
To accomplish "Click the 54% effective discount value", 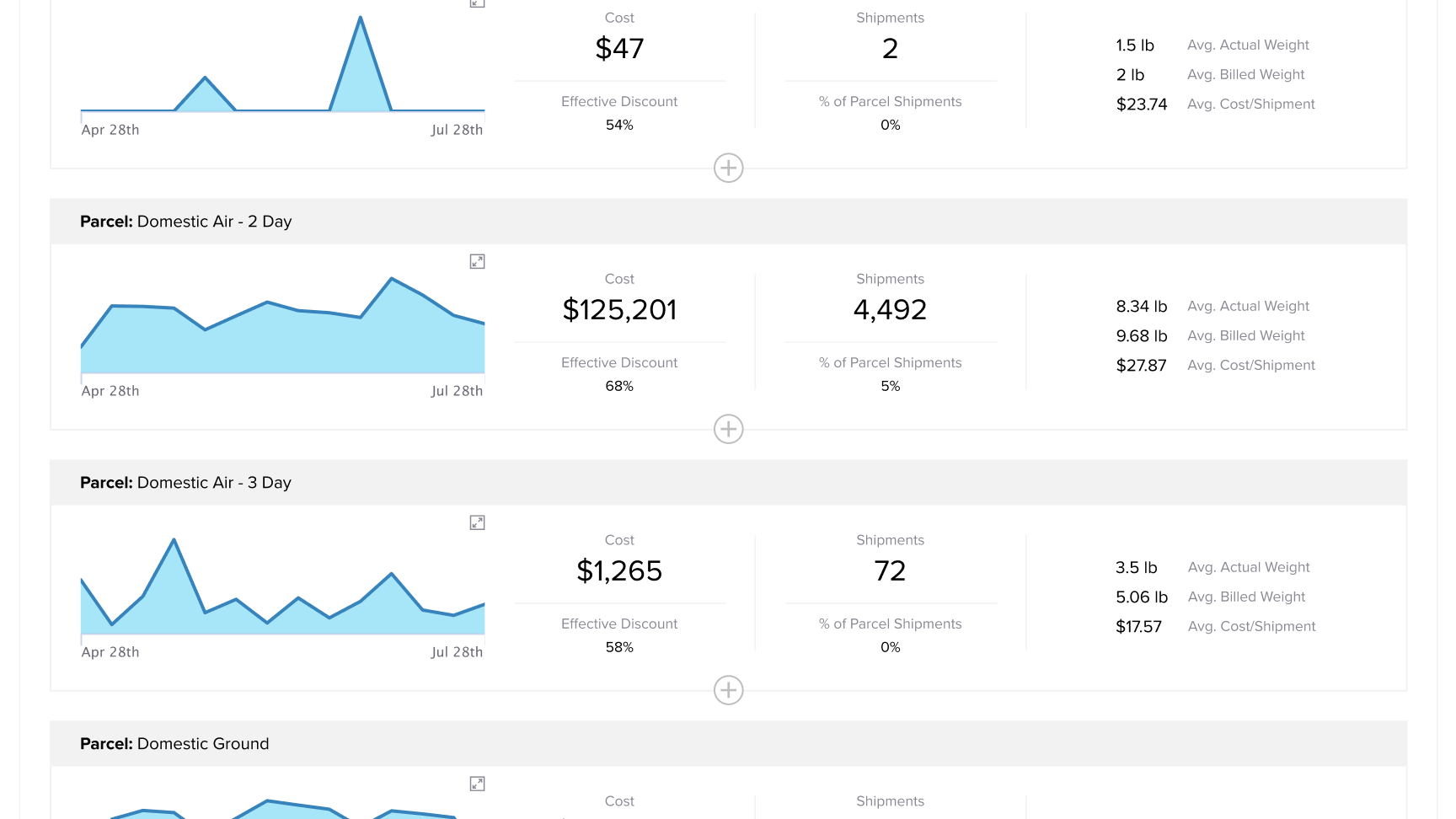I will click(619, 125).
